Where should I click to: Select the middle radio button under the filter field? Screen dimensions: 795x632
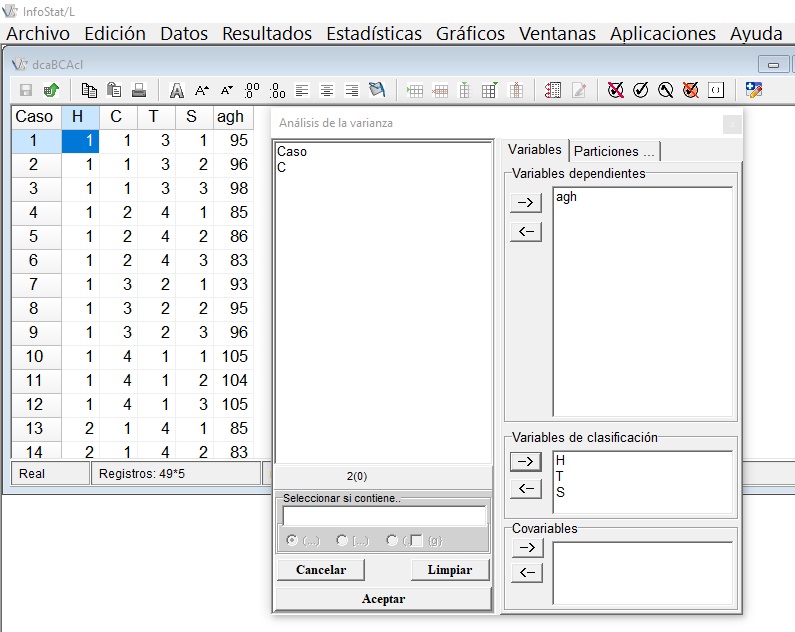[x=342, y=540]
